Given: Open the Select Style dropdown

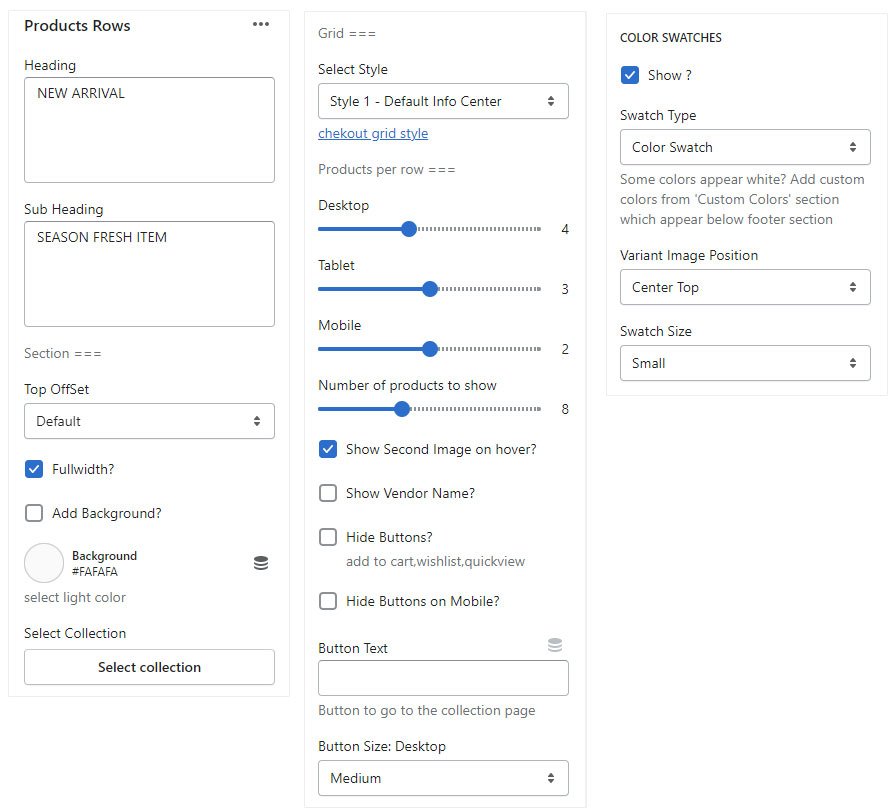Looking at the screenshot, I should point(443,101).
